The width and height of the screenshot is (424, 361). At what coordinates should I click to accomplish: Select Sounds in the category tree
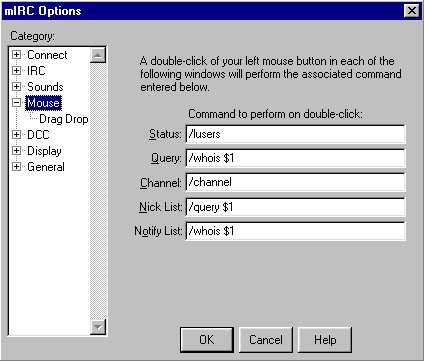tap(45, 87)
